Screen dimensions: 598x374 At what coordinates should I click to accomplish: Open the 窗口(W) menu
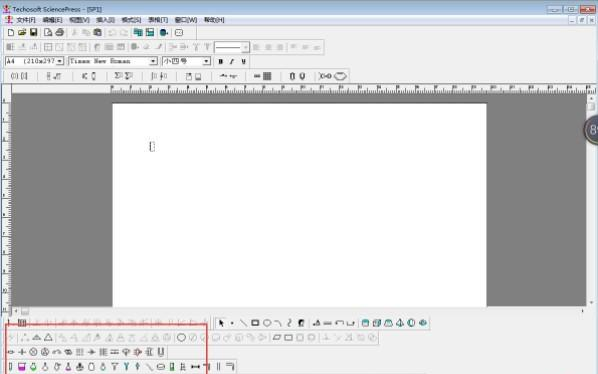pyautogui.click(x=186, y=20)
